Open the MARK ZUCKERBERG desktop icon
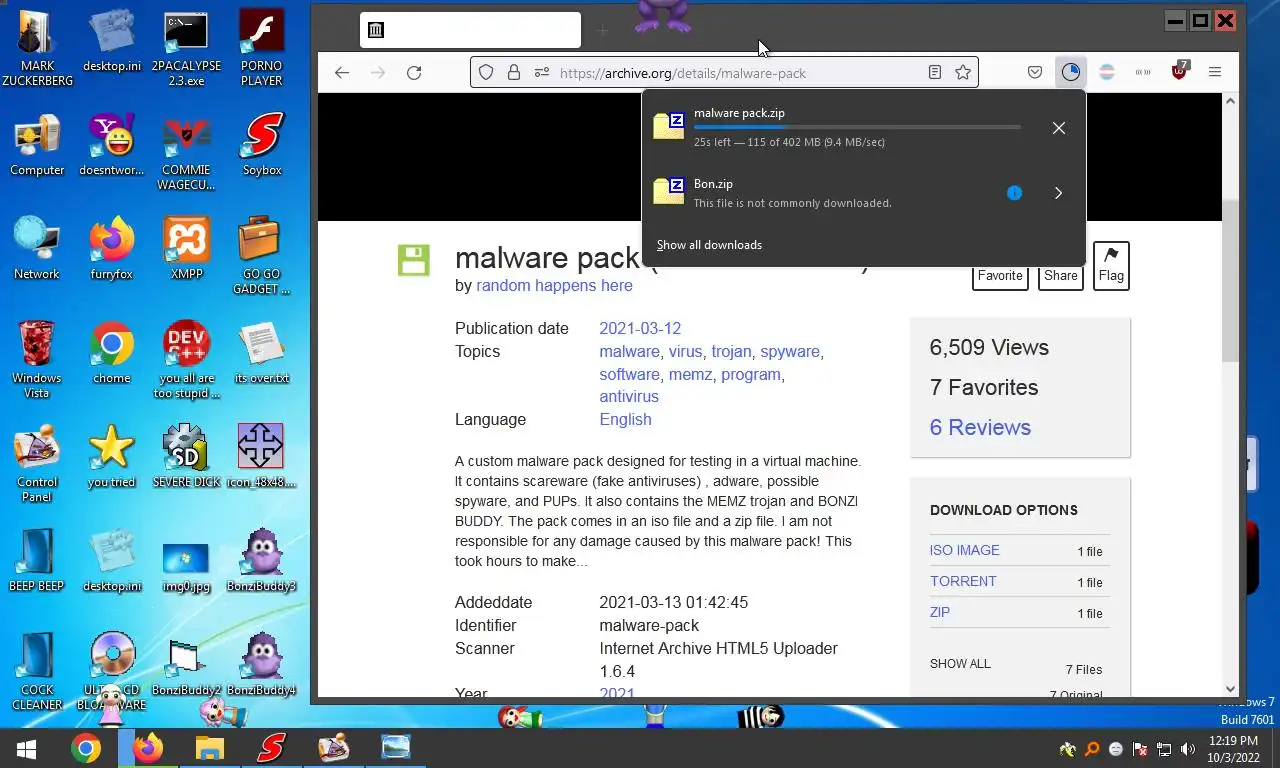 37,48
